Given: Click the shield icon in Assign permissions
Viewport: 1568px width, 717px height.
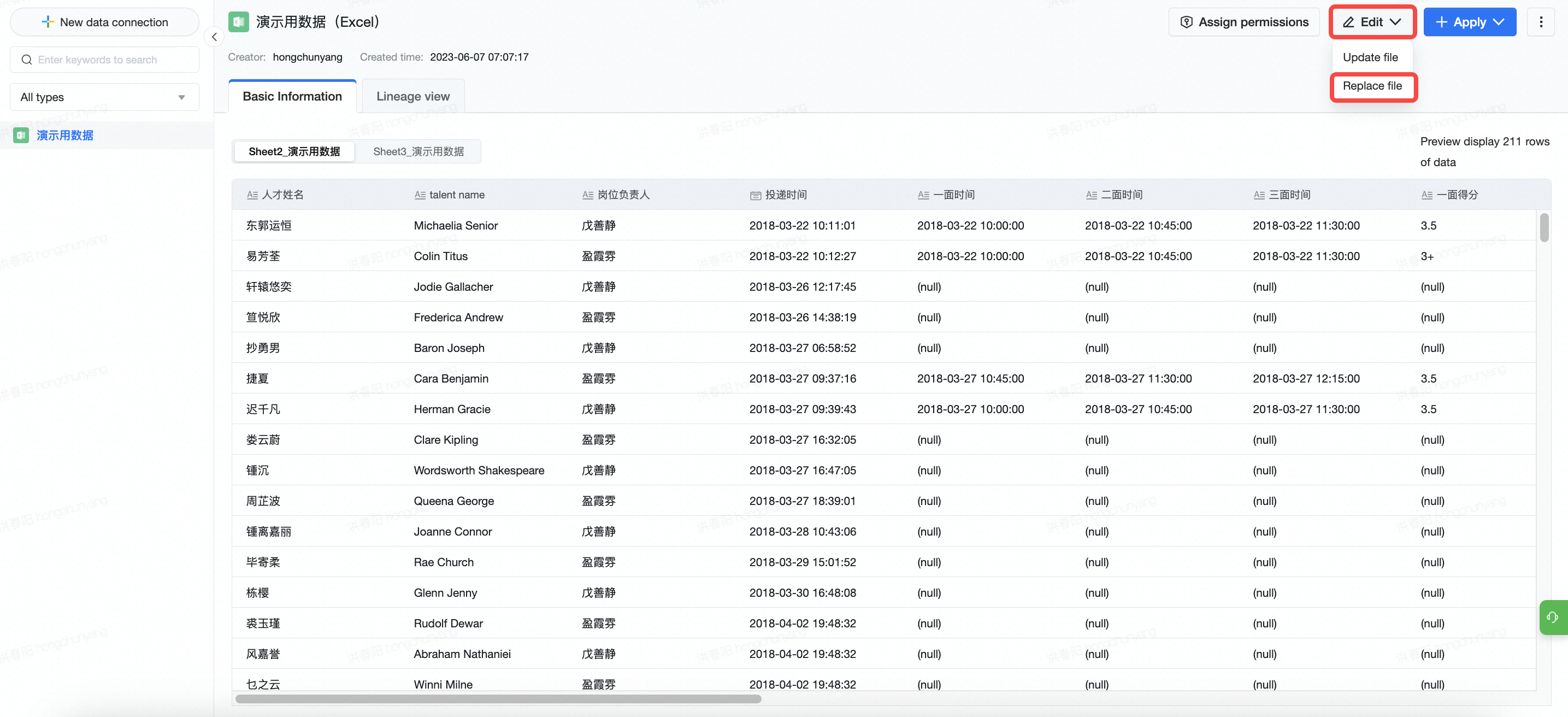Looking at the screenshot, I should tap(1186, 22).
